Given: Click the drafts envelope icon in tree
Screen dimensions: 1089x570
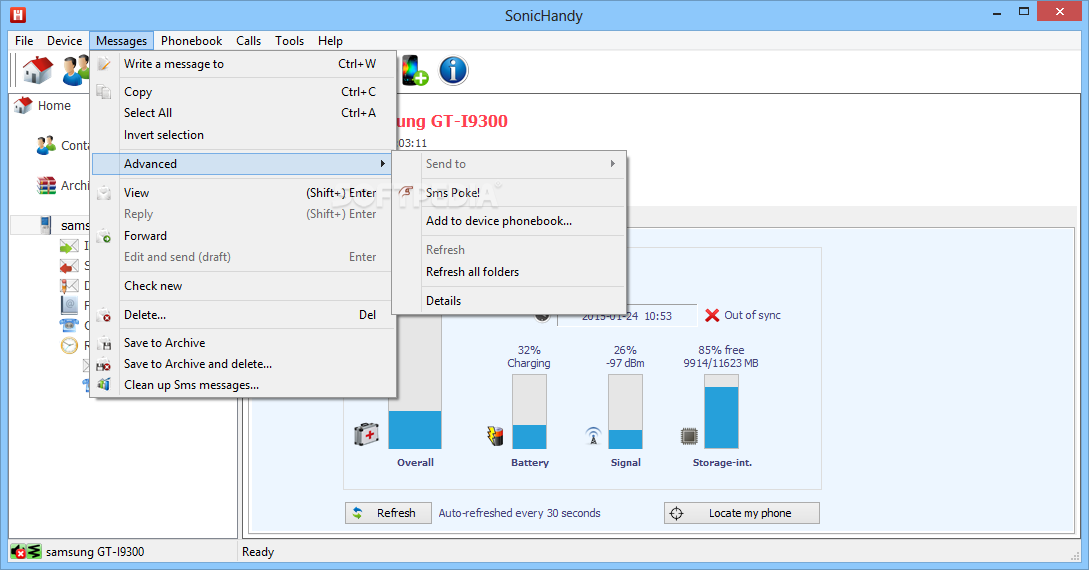Looking at the screenshot, I should tap(69, 285).
